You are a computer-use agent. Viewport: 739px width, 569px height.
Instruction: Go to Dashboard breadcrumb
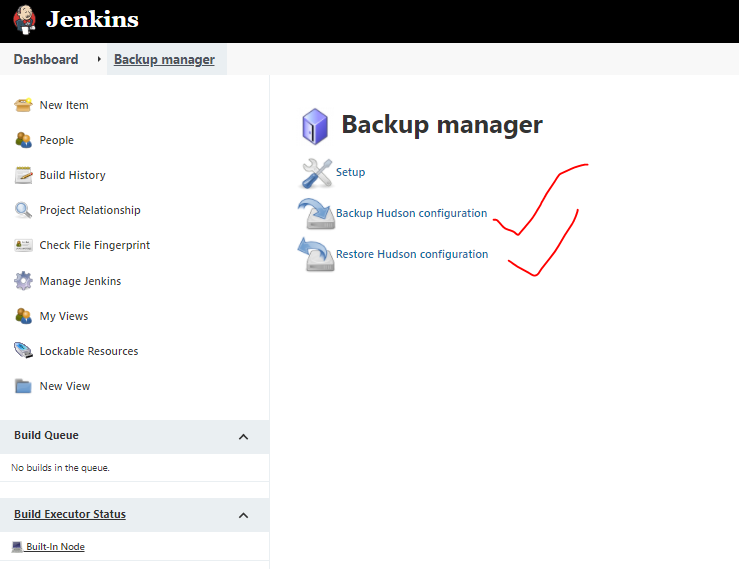click(46, 59)
